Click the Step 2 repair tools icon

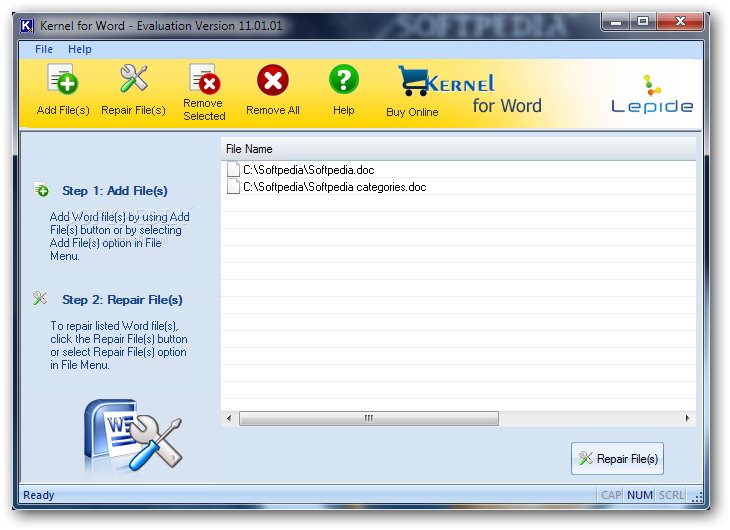(41, 298)
